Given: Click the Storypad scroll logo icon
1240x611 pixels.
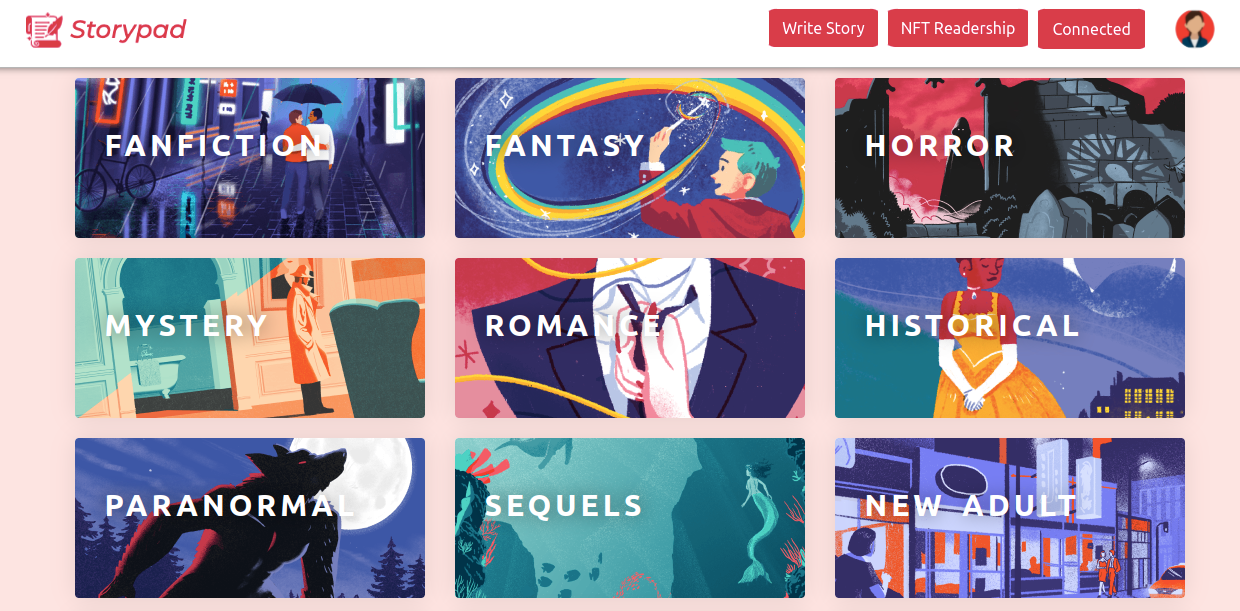Looking at the screenshot, I should 43,30.
